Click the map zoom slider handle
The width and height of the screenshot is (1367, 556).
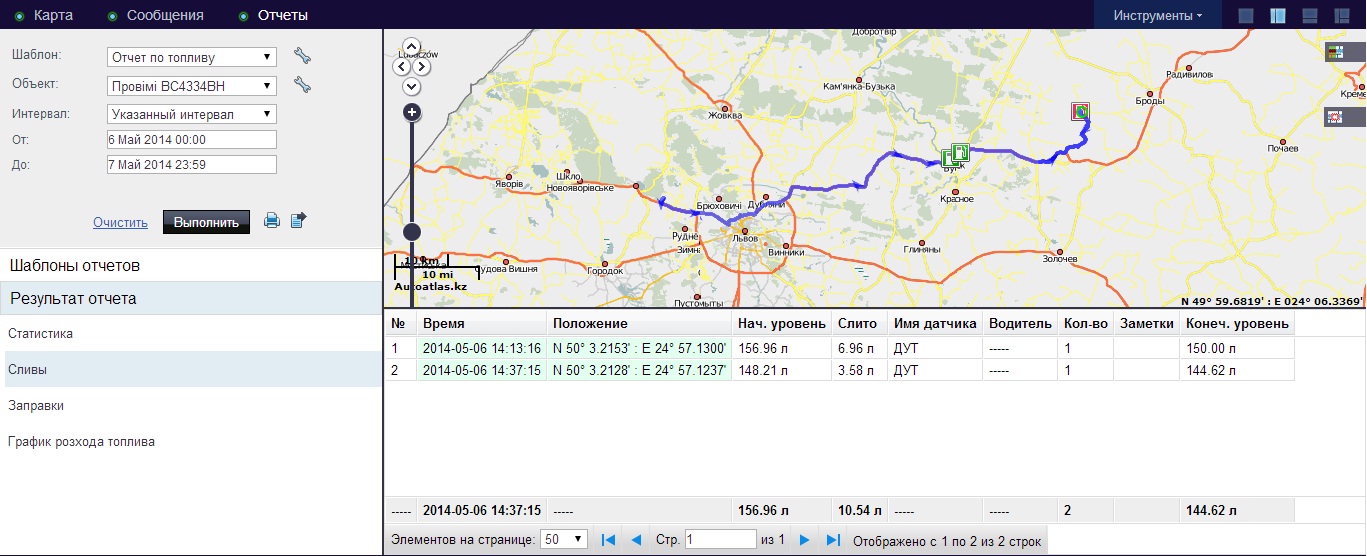411,232
